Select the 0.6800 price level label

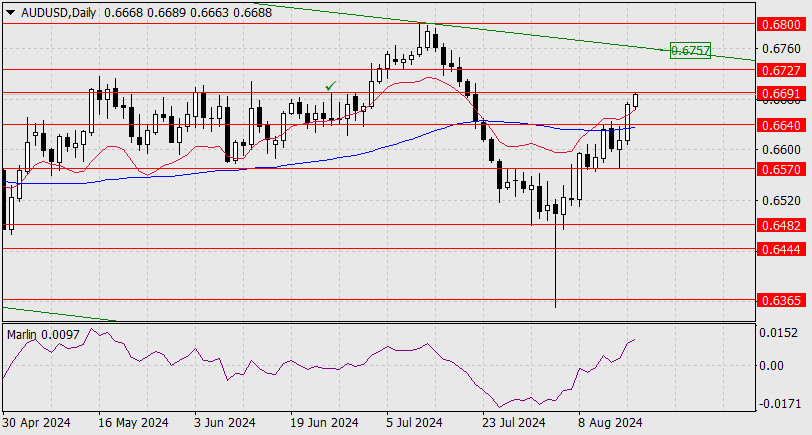pos(781,24)
